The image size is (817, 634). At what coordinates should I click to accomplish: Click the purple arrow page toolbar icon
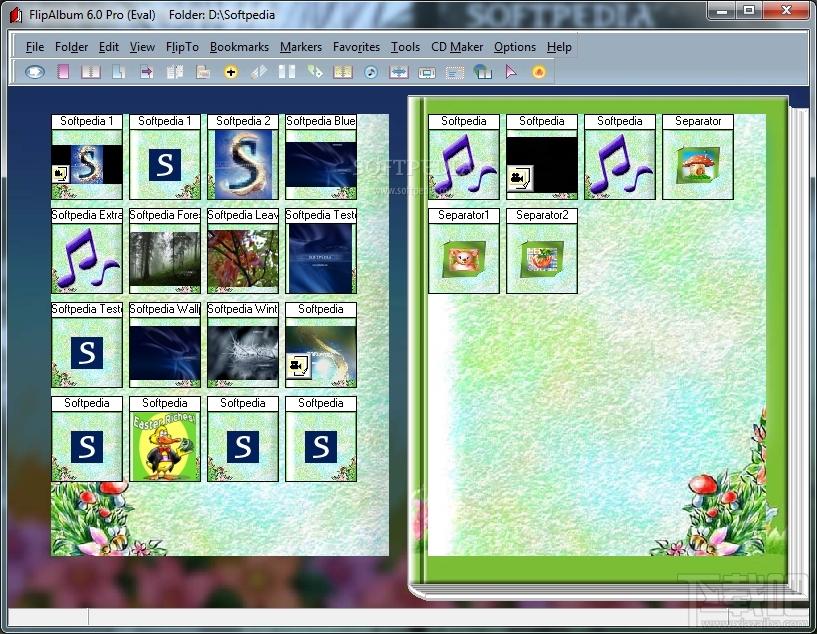(x=147, y=72)
